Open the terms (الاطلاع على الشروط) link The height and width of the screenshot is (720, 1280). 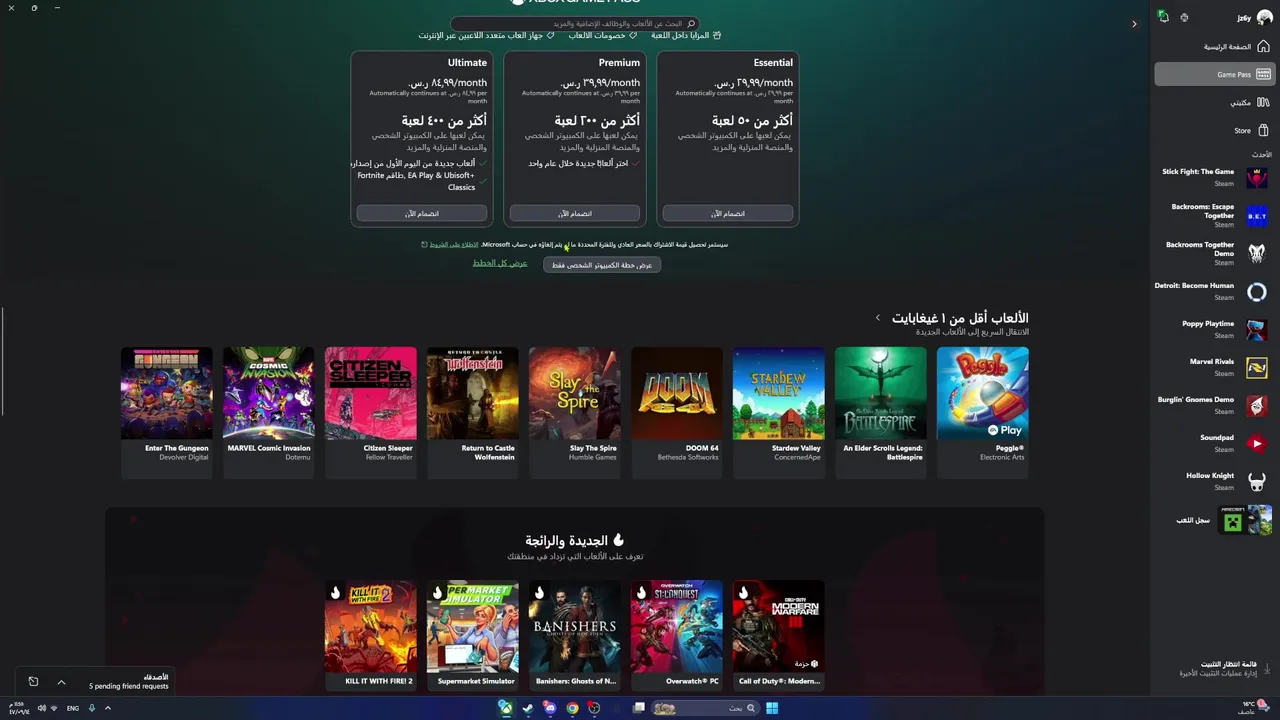454,244
